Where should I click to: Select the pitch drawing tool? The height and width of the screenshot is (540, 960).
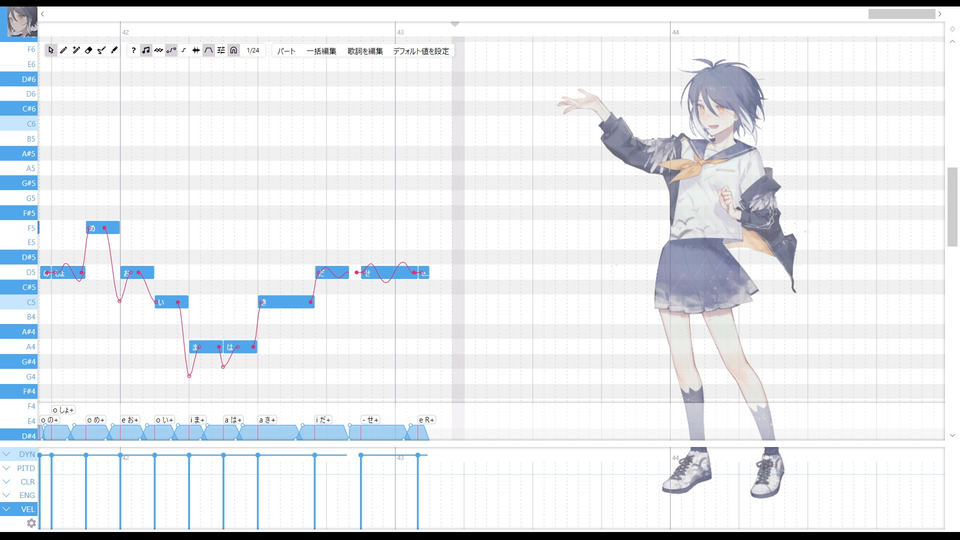coord(102,50)
